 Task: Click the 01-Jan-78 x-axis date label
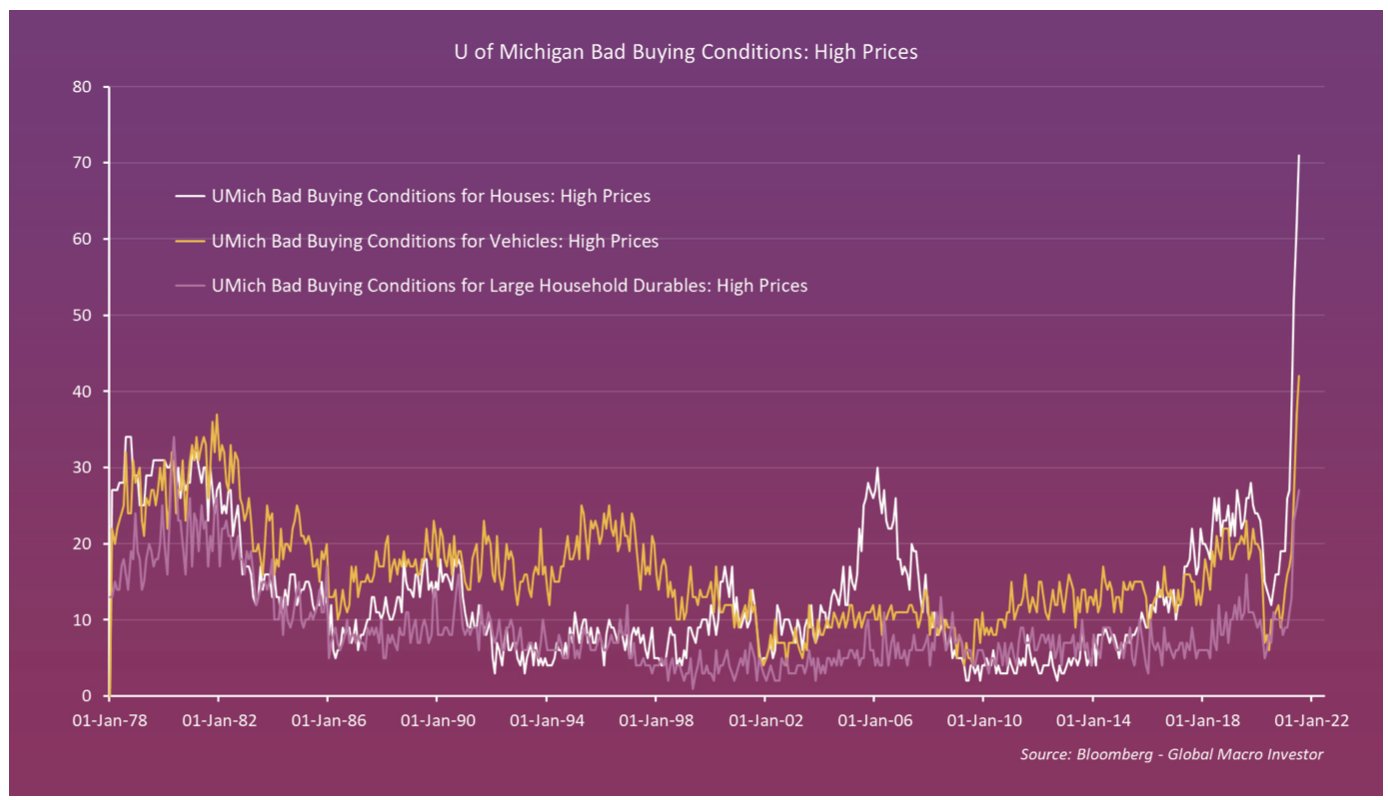pos(108,720)
